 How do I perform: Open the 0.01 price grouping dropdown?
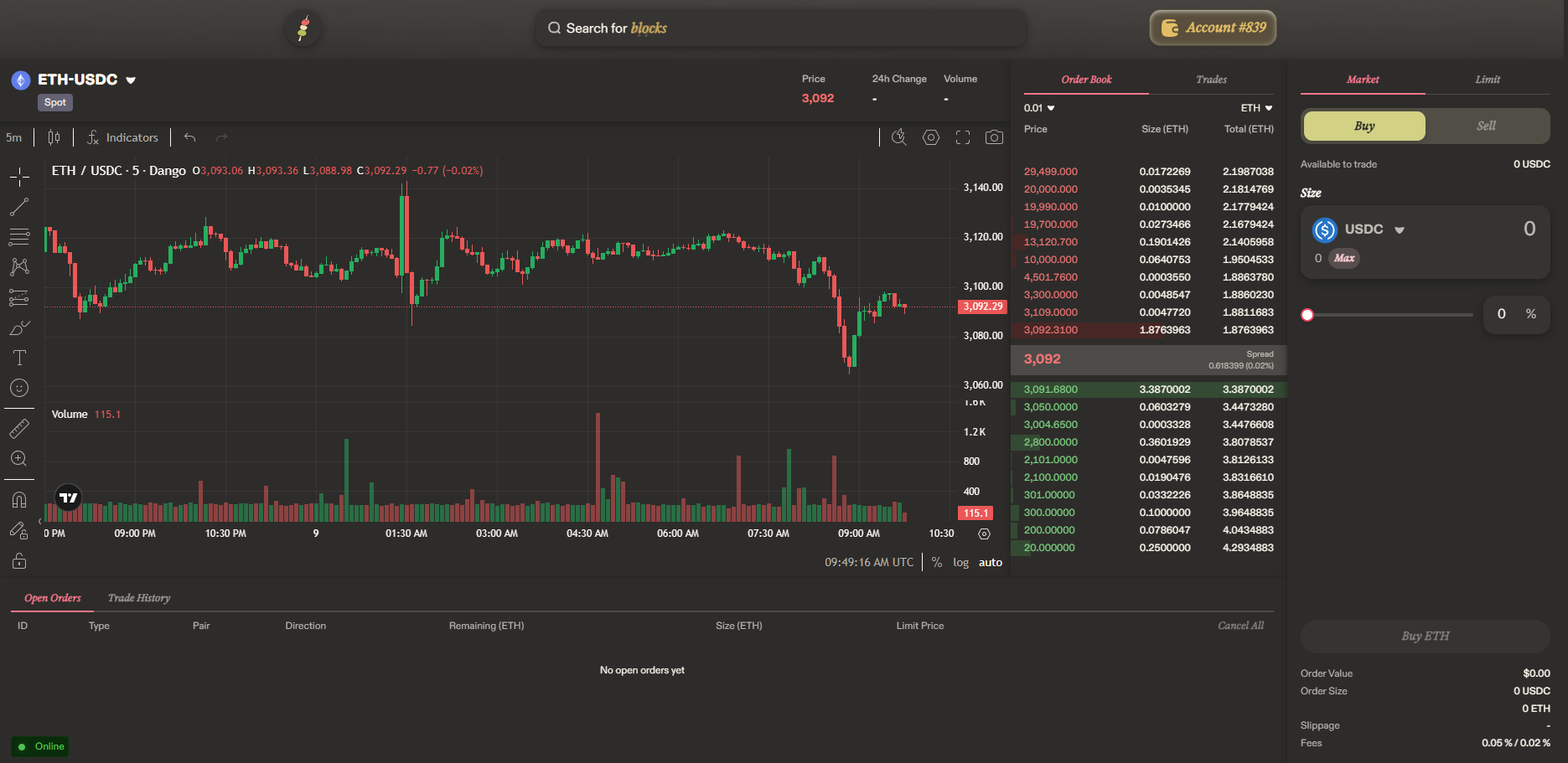1039,108
